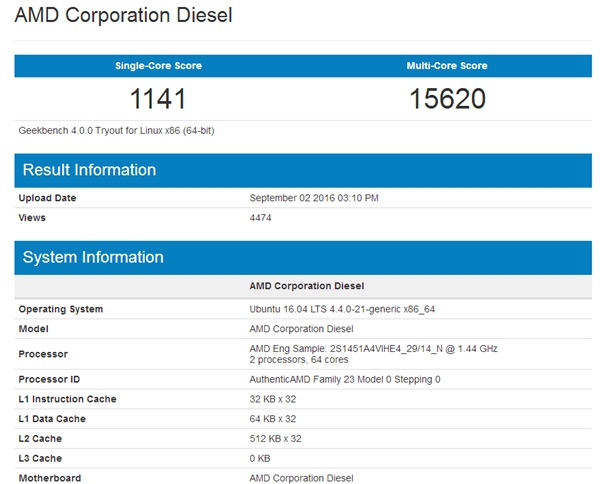Click the Upload Date label
Viewport: 600px width, 484px height.
click(x=47, y=198)
